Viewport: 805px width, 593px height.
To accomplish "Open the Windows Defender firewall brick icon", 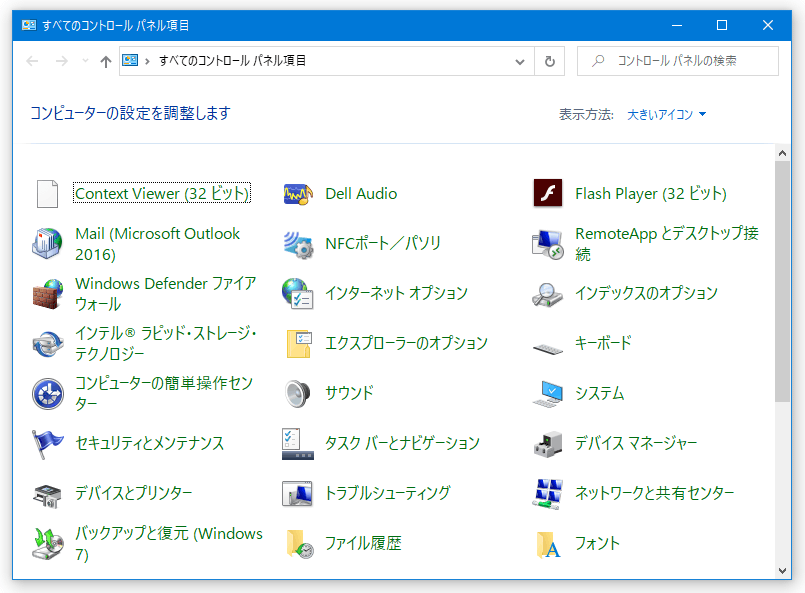I will click(x=48, y=294).
